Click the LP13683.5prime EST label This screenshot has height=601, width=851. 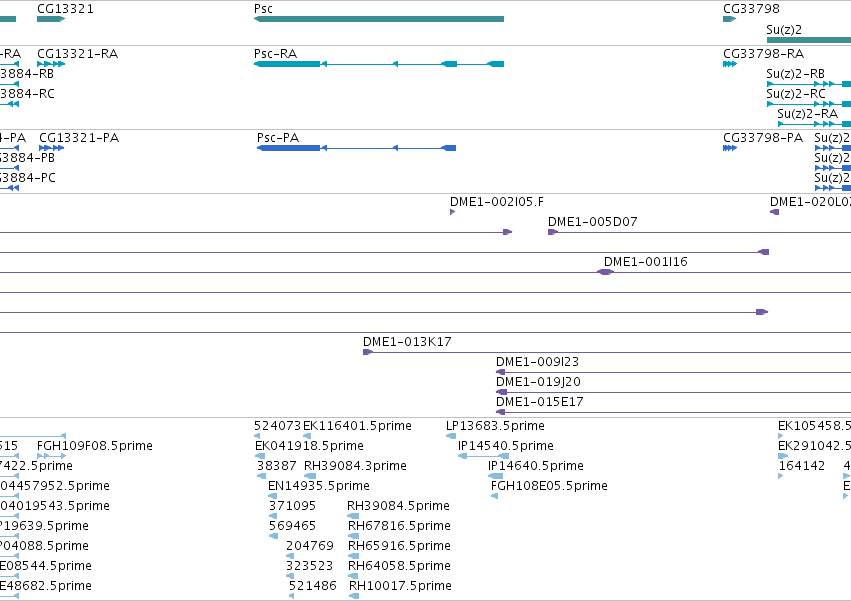(x=495, y=426)
